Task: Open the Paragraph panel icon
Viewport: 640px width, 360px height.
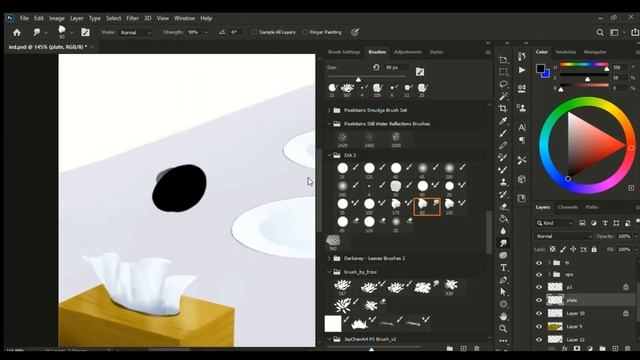Action: pos(522,140)
